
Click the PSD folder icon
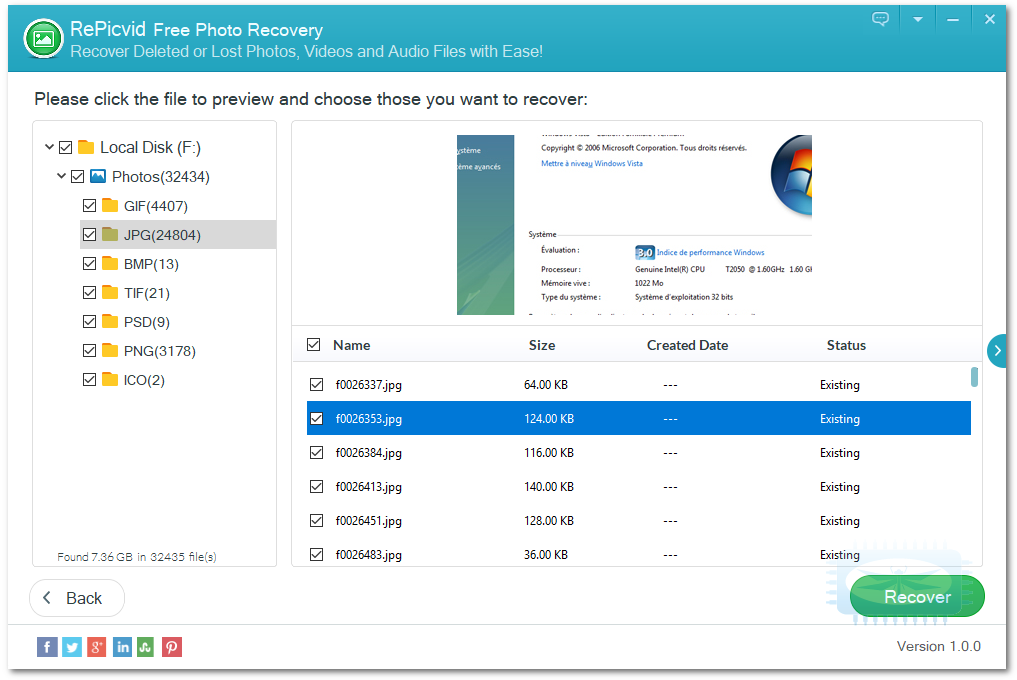click(x=110, y=321)
